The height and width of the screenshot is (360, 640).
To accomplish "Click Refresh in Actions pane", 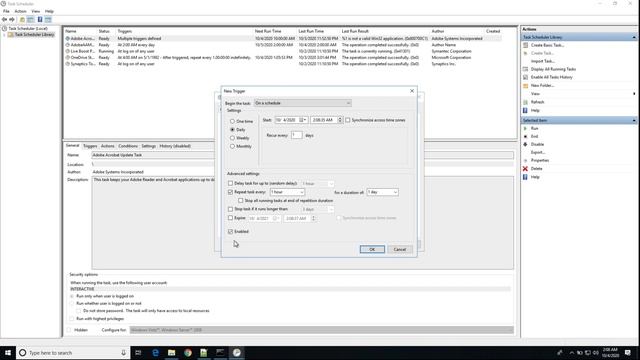I will coord(537,102).
